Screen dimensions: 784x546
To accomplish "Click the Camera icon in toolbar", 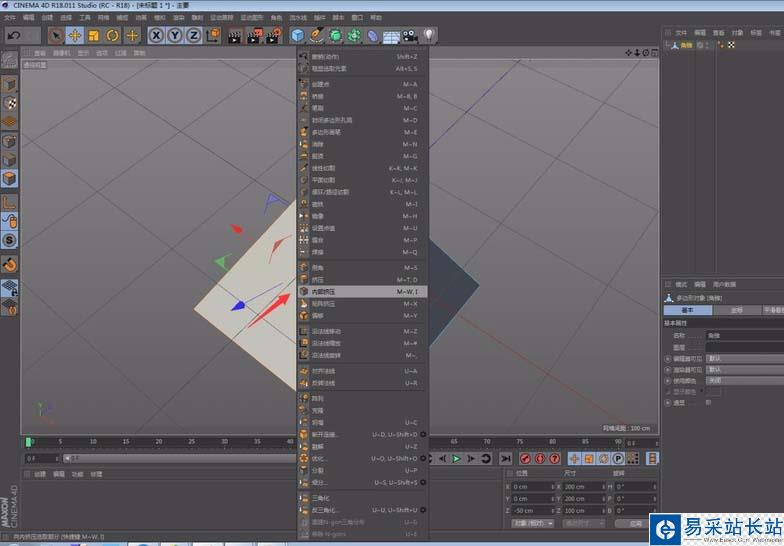I will pos(410,36).
